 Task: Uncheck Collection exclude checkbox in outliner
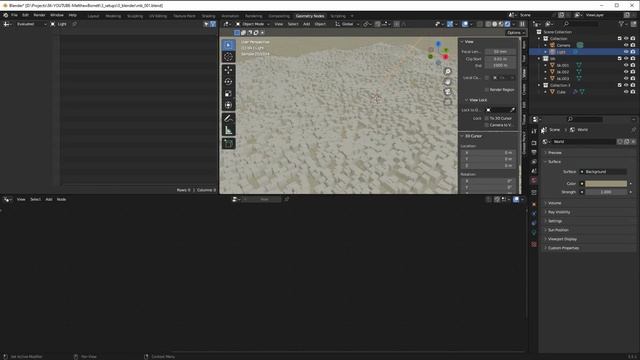click(620, 38)
